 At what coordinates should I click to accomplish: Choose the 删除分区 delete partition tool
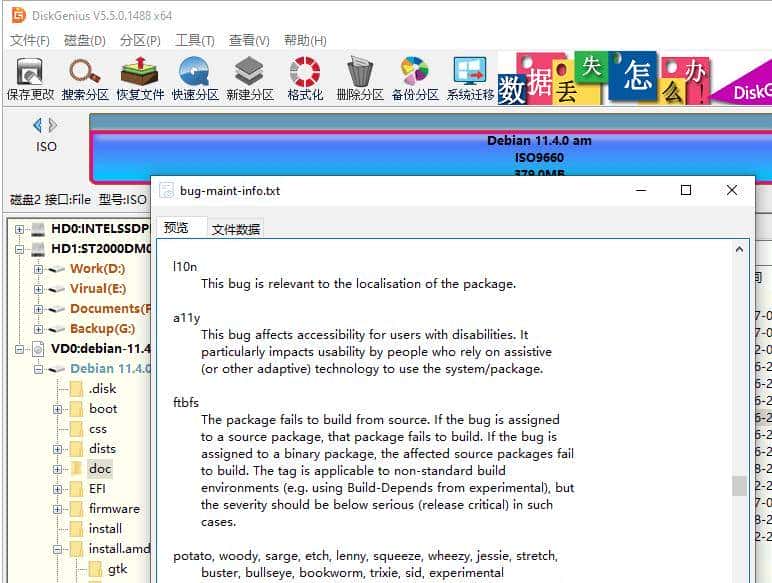point(360,79)
